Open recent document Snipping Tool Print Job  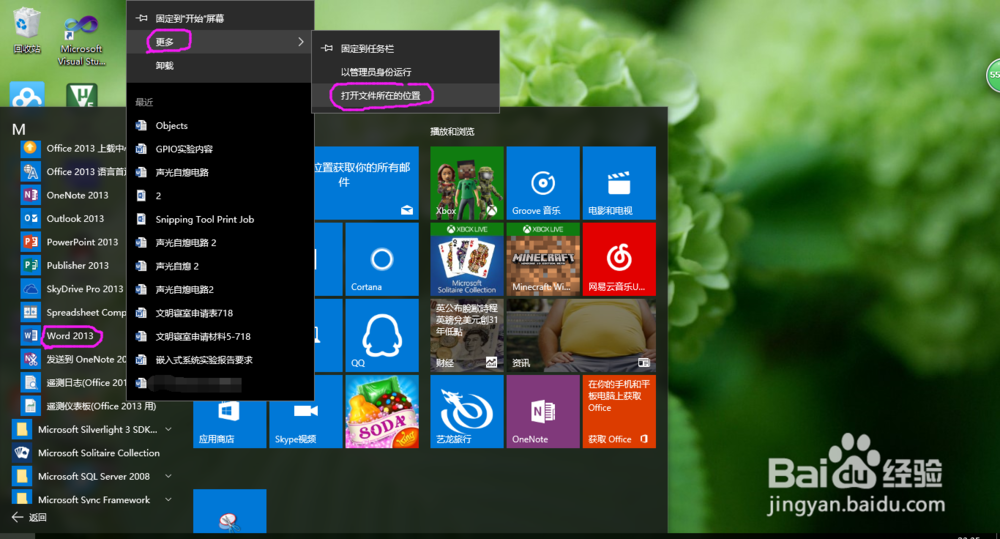tap(220, 219)
